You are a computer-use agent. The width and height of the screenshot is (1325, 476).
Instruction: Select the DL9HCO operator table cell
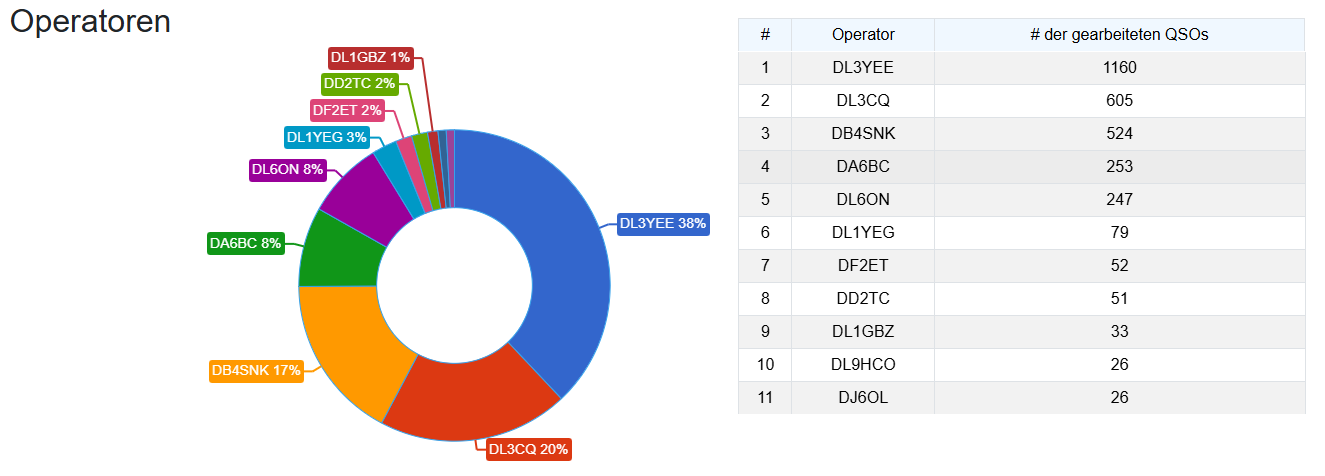click(862, 365)
